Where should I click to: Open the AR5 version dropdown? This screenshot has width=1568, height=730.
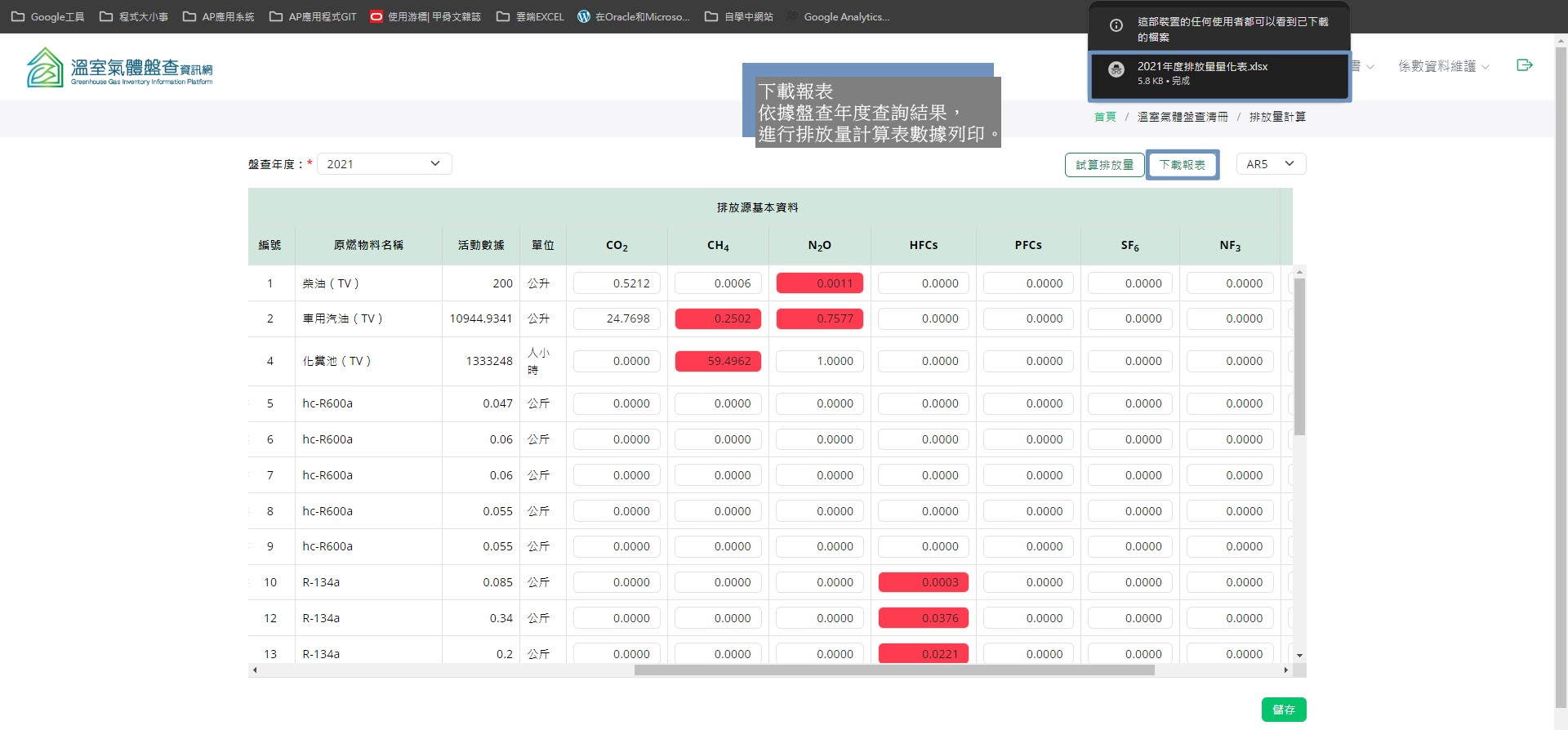pyautogui.click(x=1271, y=164)
